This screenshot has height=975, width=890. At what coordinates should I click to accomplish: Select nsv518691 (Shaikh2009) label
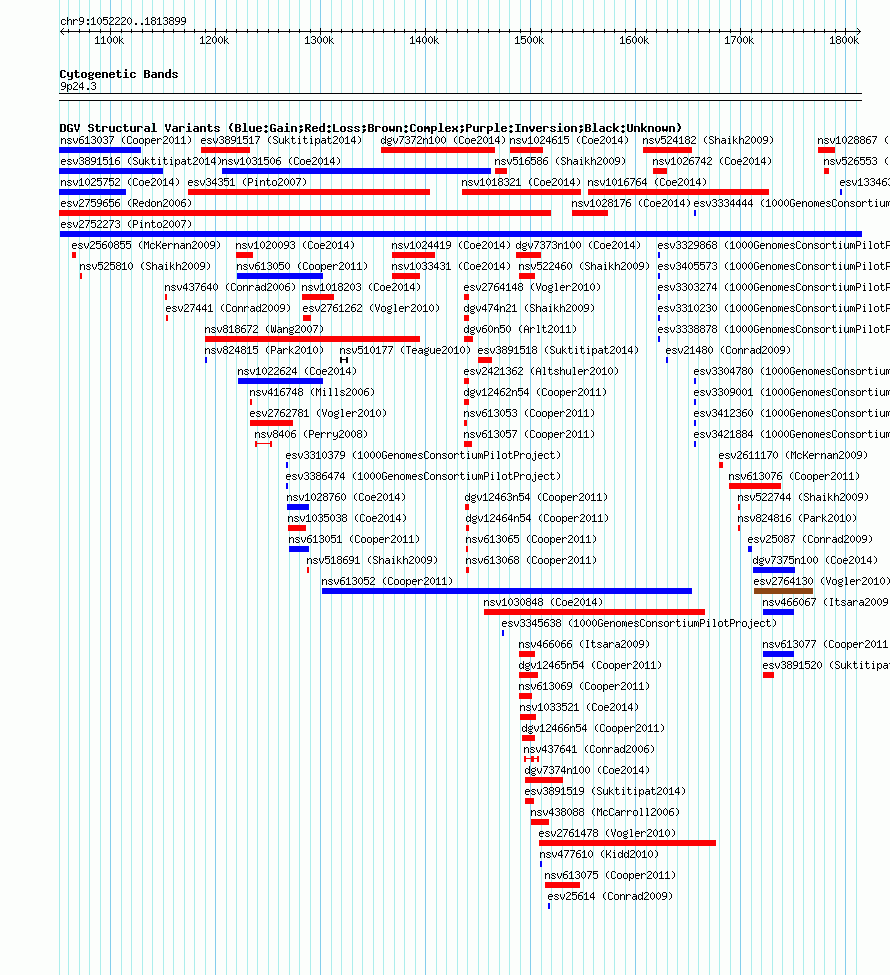372,560
